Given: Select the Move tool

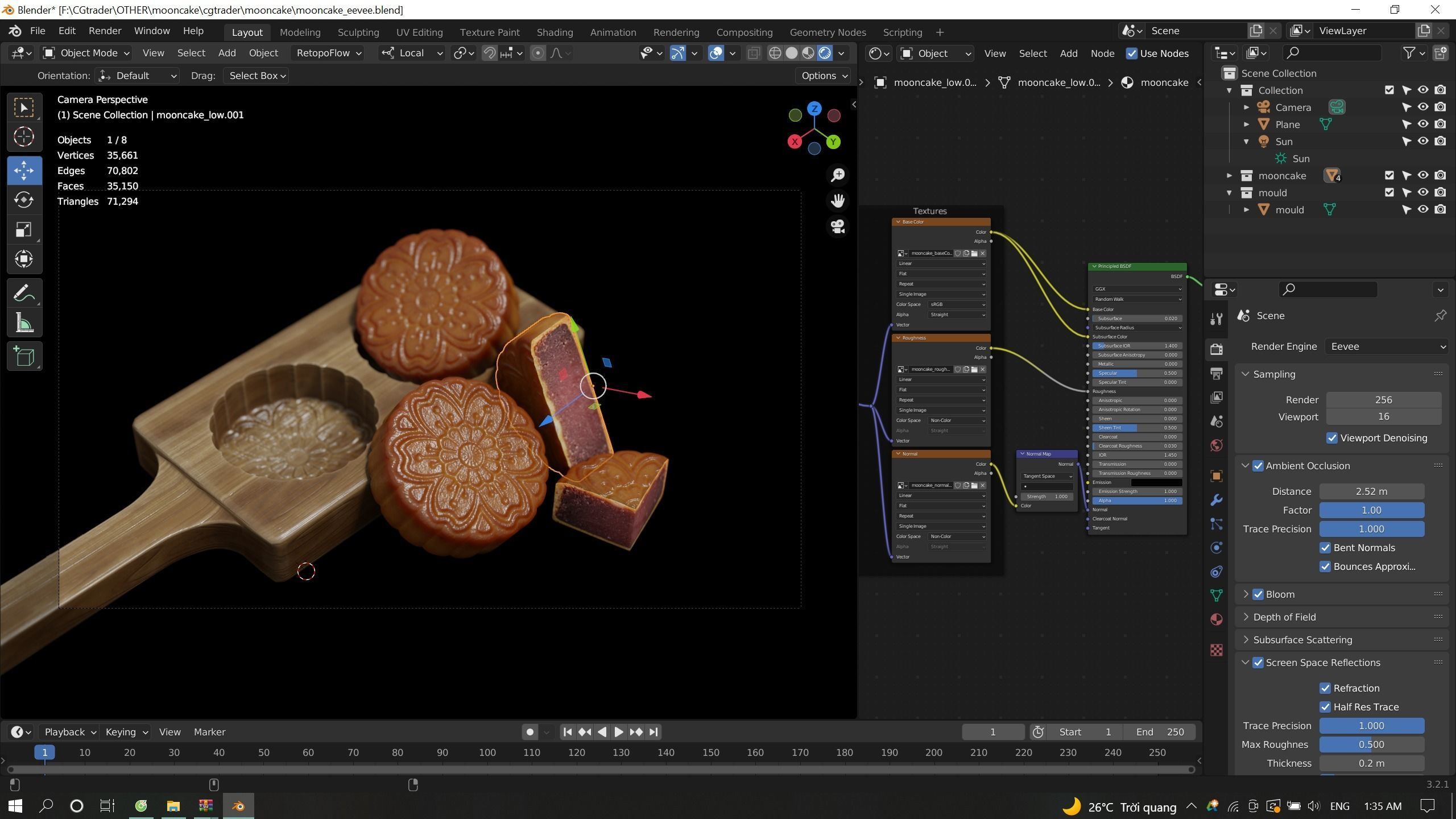Looking at the screenshot, I should click(x=24, y=170).
